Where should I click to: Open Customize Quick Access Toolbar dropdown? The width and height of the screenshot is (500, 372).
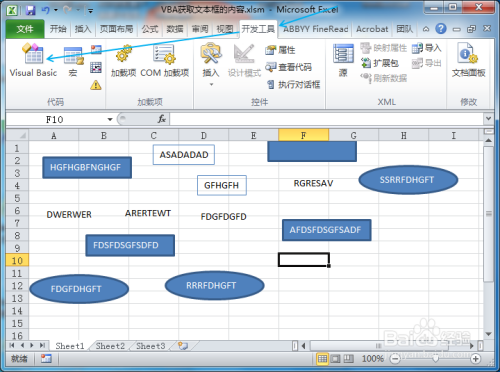[90, 11]
